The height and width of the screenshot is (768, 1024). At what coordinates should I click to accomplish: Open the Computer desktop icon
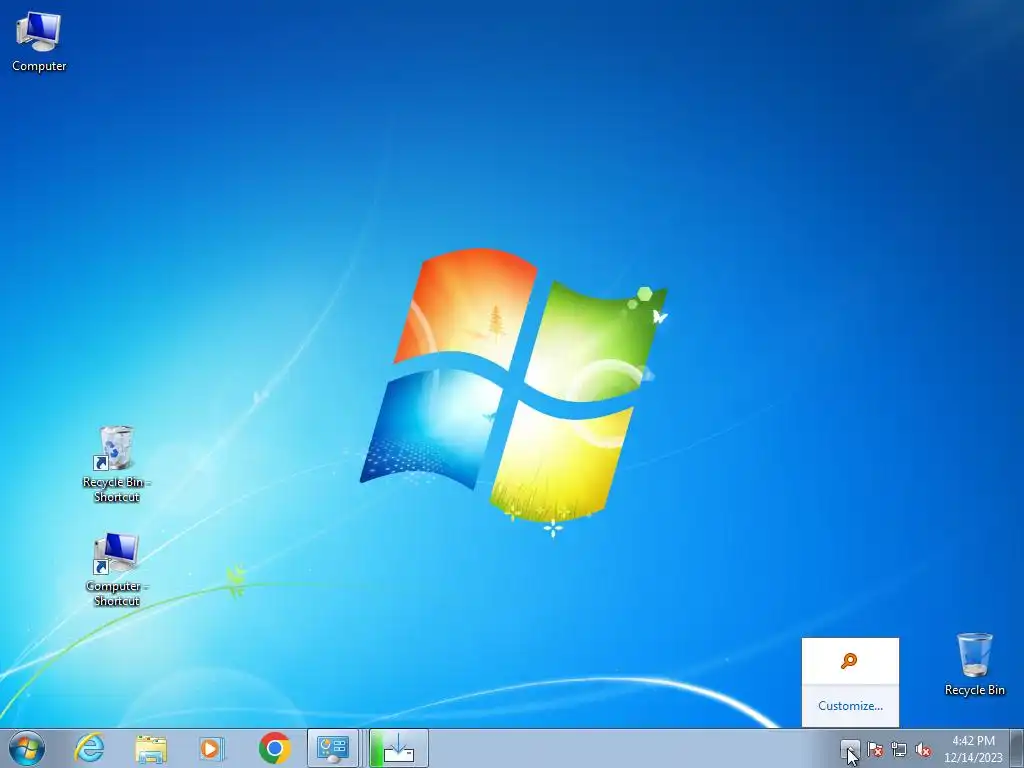point(39,42)
